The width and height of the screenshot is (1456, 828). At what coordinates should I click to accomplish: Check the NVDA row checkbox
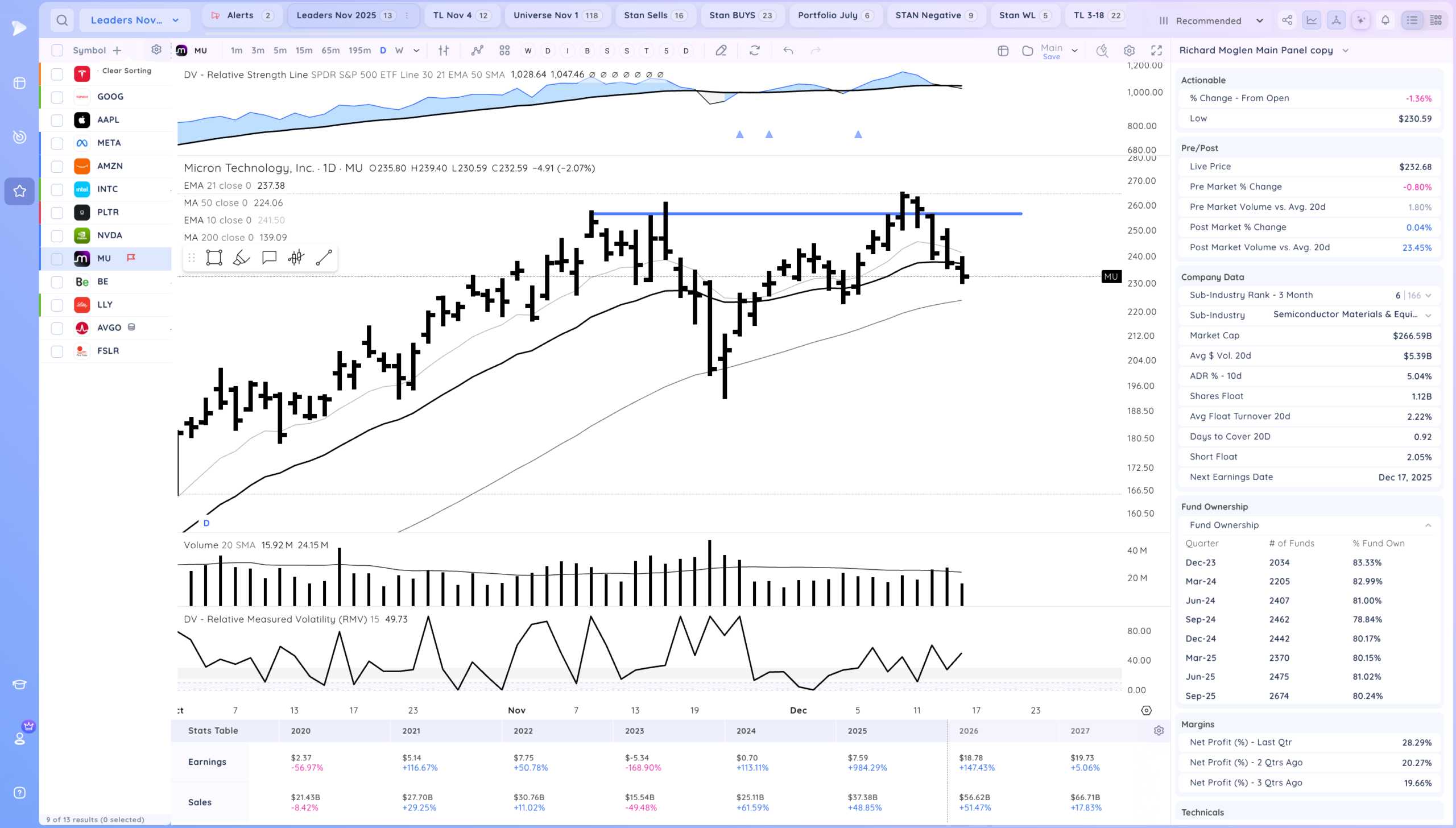click(x=57, y=235)
